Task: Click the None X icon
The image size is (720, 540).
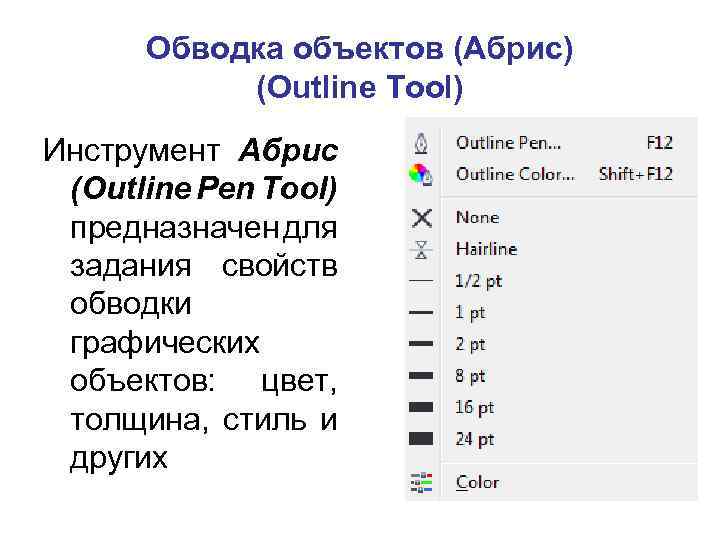Action: [422, 217]
